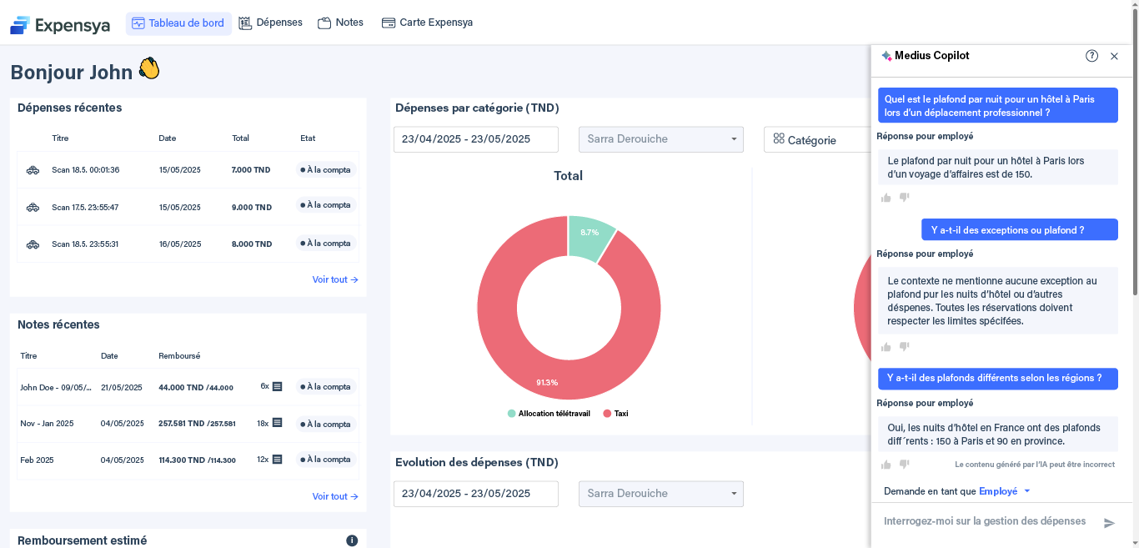Viewport: 1139px width, 548px height.
Task: Click car icon of Scan 18.5. 00:01:36
Action: [33, 170]
